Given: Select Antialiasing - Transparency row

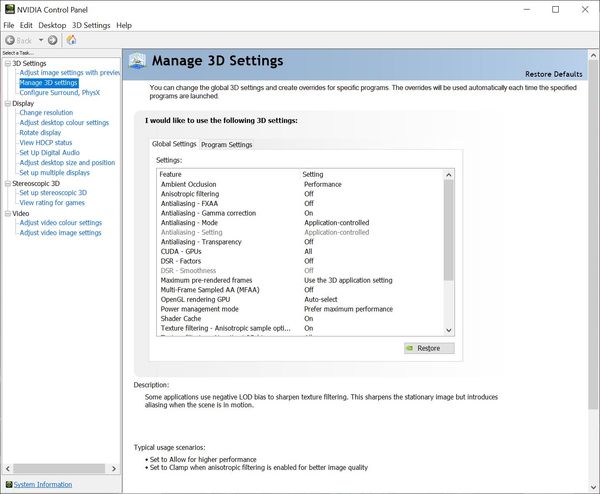Looking at the screenshot, I should coord(301,242).
